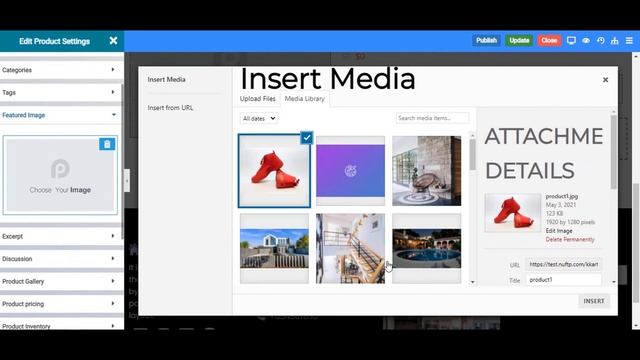
Task: Select the staircase interior thumbnail
Action: point(350,248)
